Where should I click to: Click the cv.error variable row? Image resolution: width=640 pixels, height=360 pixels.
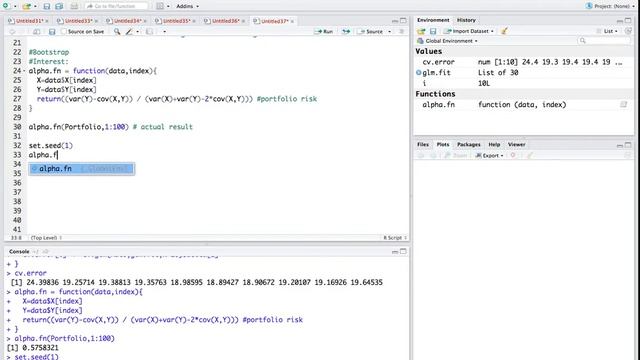[524, 62]
